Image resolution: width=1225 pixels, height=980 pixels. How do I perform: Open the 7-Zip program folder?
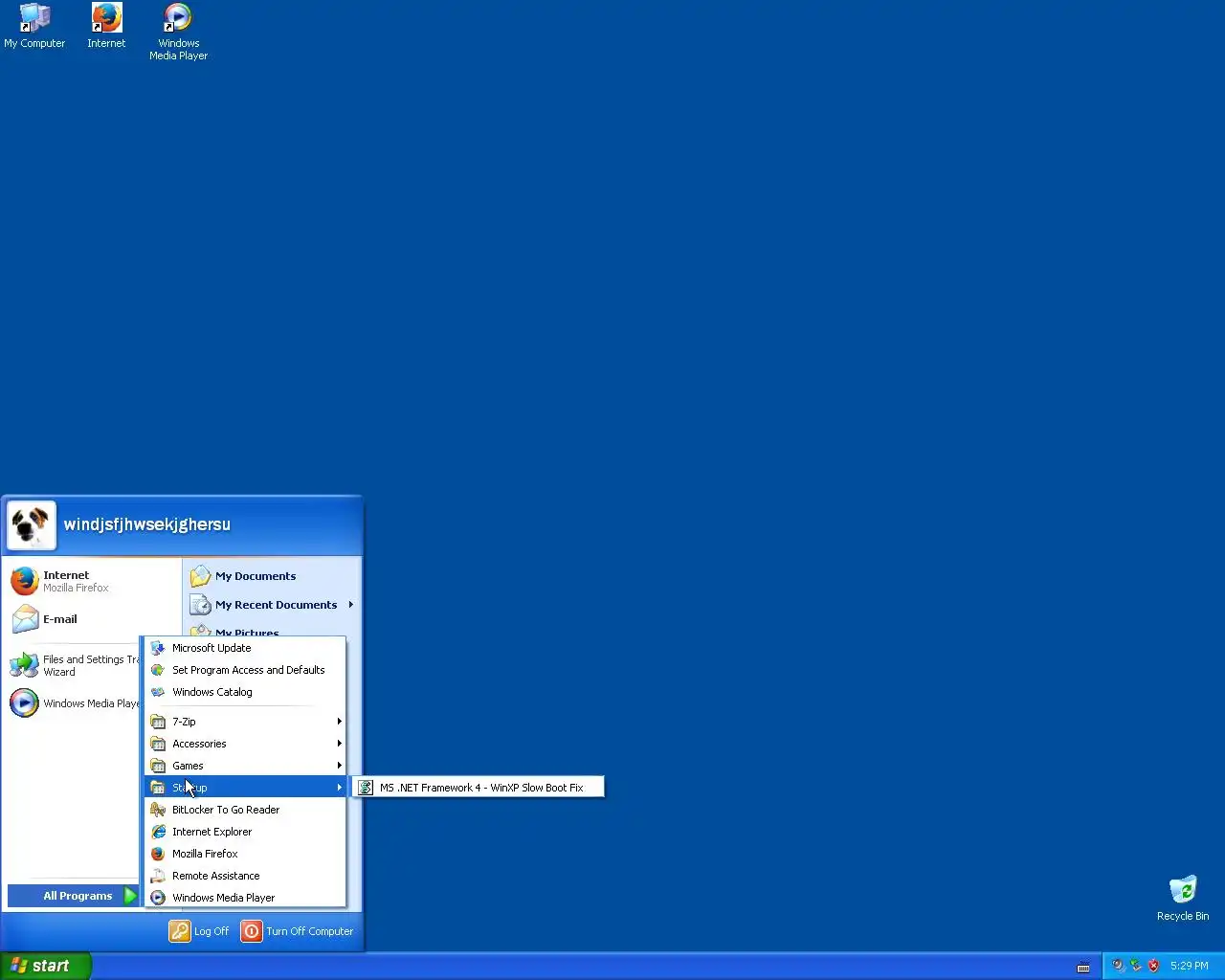pos(245,722)
